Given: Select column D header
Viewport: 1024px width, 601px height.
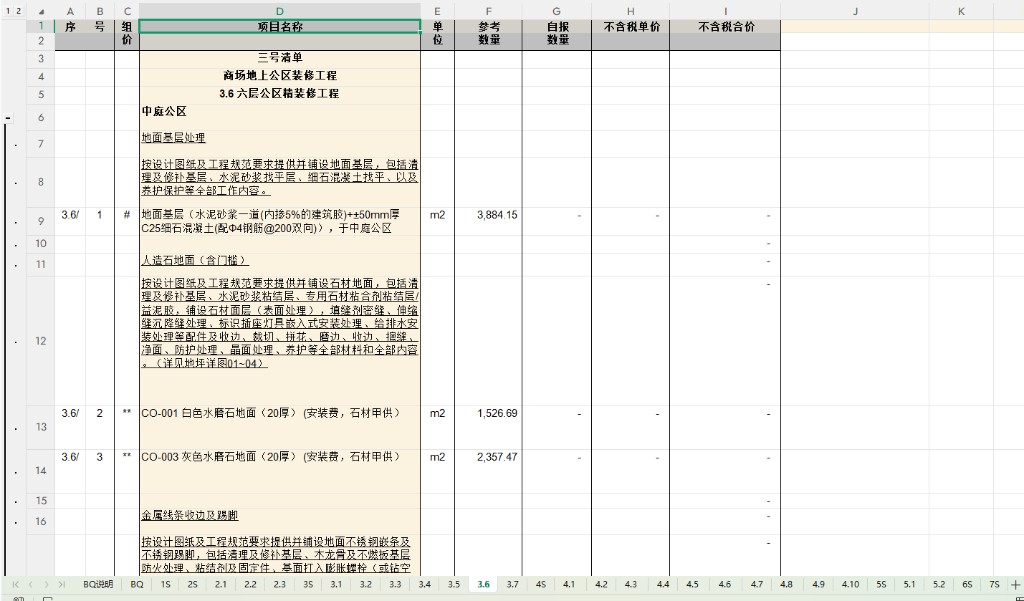Looking at the screenshot, I should (280, 12).
